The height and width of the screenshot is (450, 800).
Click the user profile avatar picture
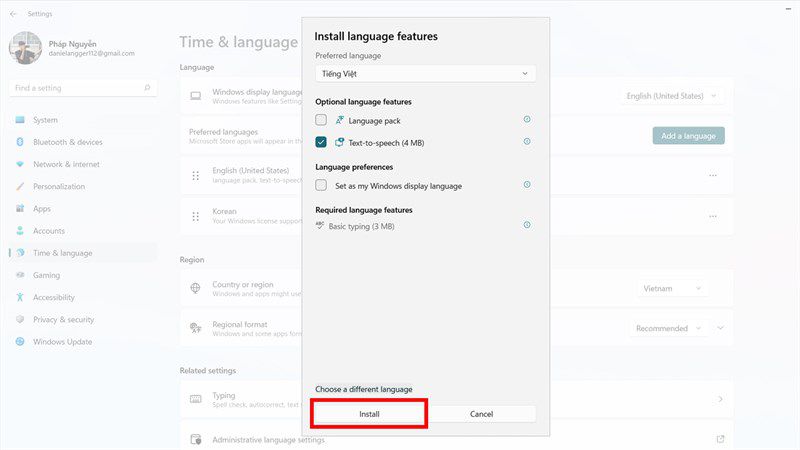(25, 48)
